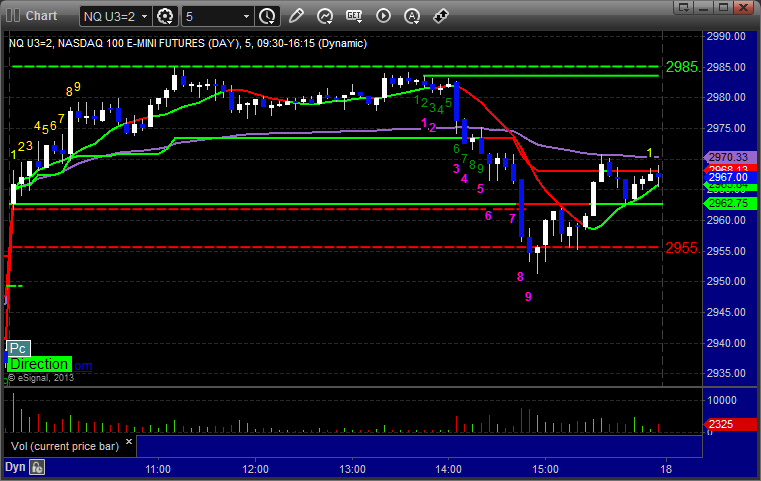
Task: Click the trade arrows icon in toolbar
Action: pyautogui.click(x=441, y=16)
